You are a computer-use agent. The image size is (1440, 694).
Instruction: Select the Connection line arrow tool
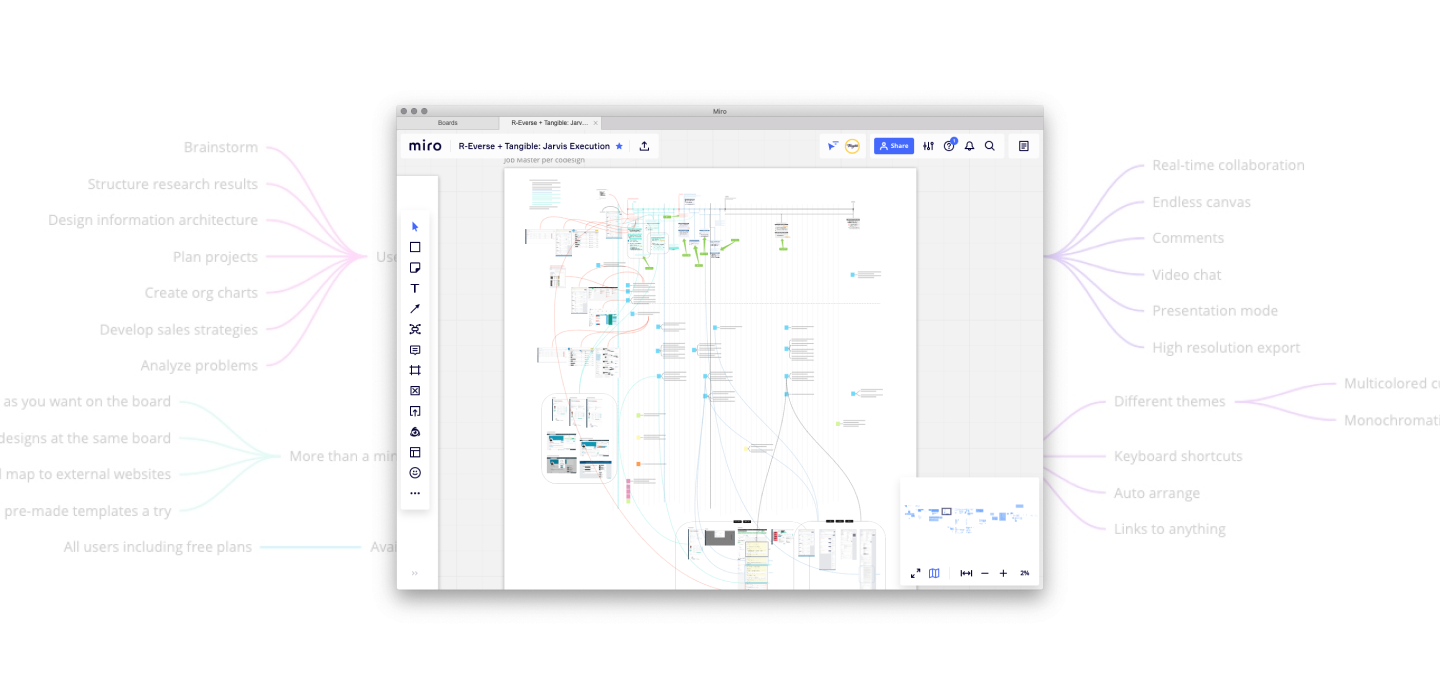415,309
